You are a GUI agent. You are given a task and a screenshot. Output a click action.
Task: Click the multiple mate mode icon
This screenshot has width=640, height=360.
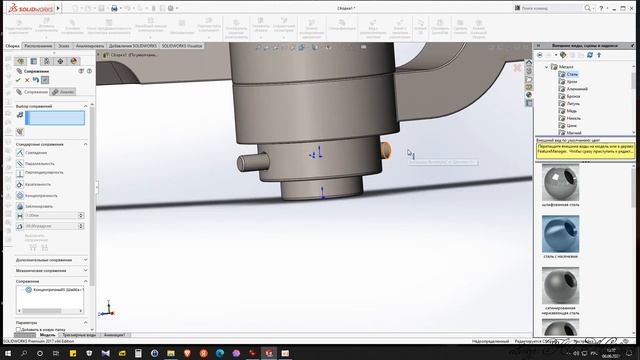(x=20, y=132)
